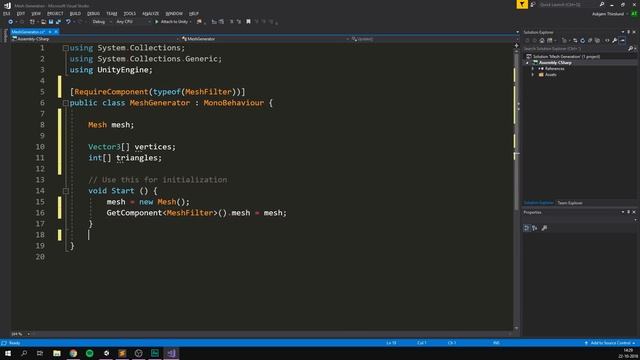Click the split editor handle above the scrollbar
The height and width of the screenshot is (360, 640).
pos(516,45)
